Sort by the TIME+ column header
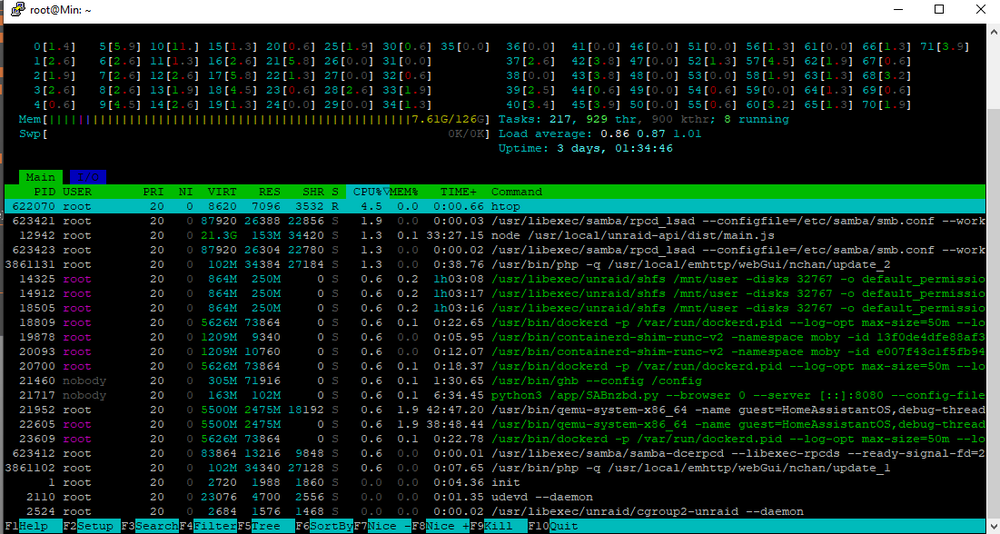This screenshot has width=1000, height=534. 459,191
